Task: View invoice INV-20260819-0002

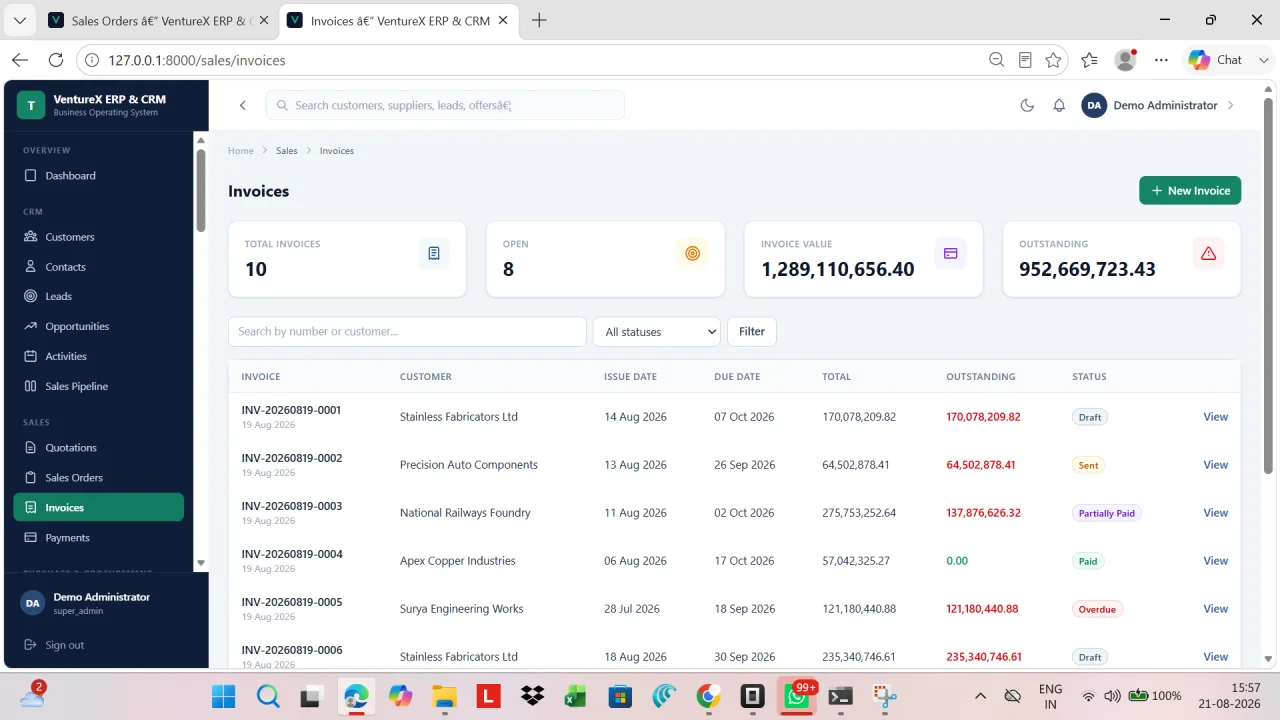Action: pos(1215,465)
